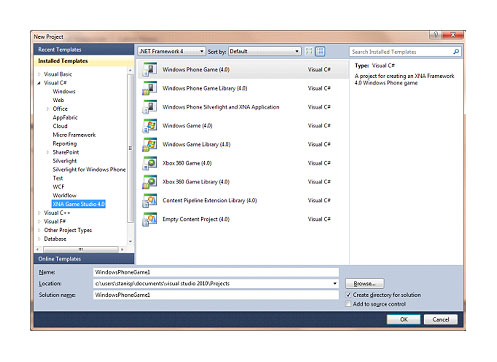Select the Xbox 360 Game (4.0) icon
This screenshot has height=362, width=497.
click(x=150, y=163)
